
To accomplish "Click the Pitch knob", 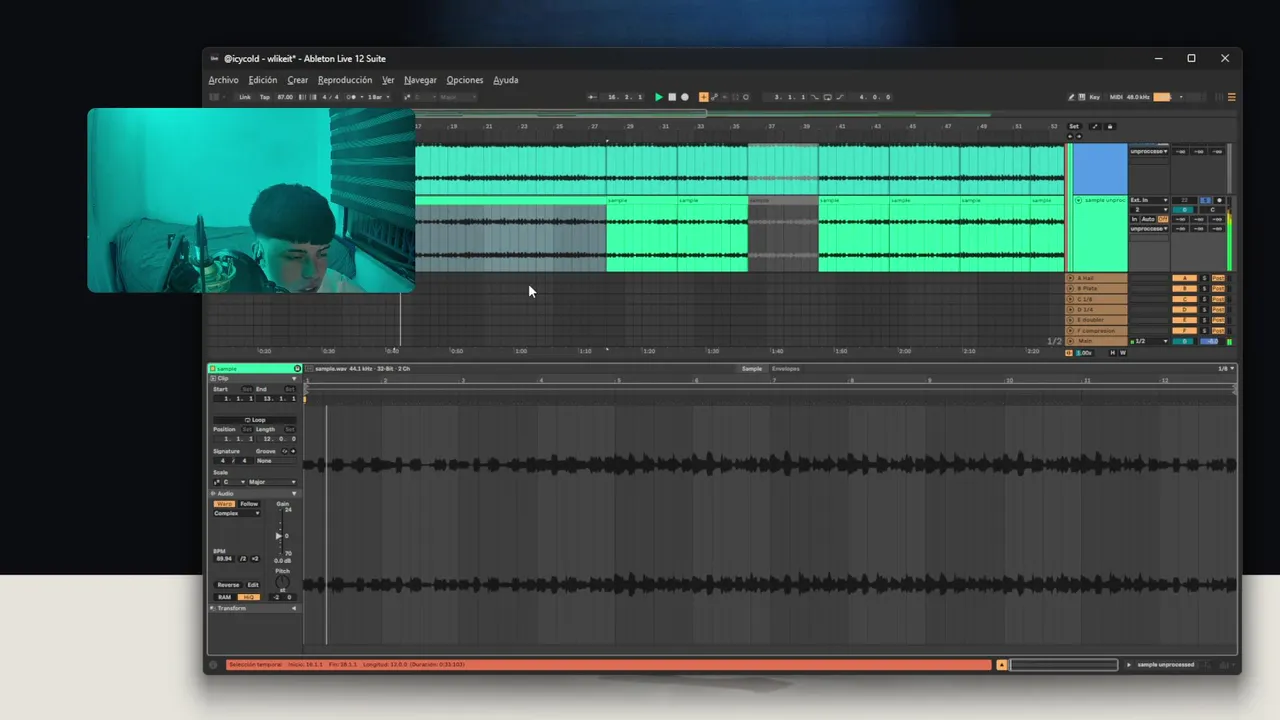I will pyautogui.click(x=282, y=581).
